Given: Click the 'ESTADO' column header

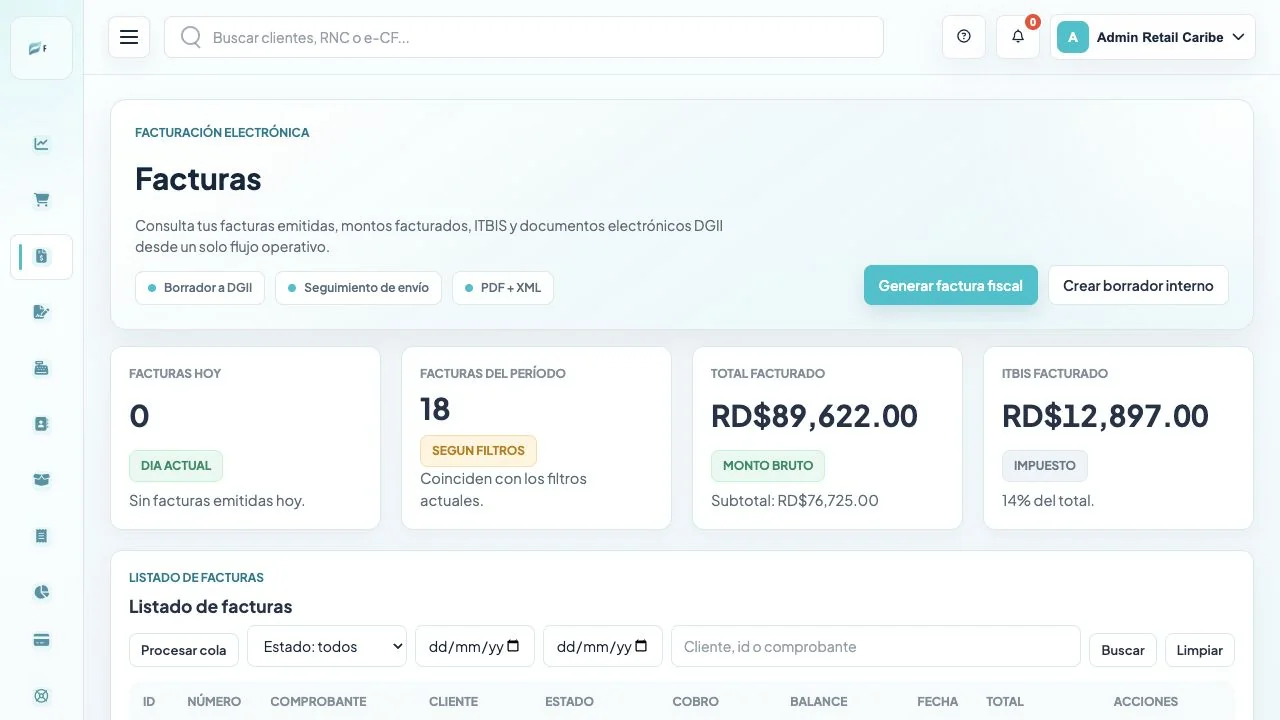Looking at the screenshot, I should (569, 702).
